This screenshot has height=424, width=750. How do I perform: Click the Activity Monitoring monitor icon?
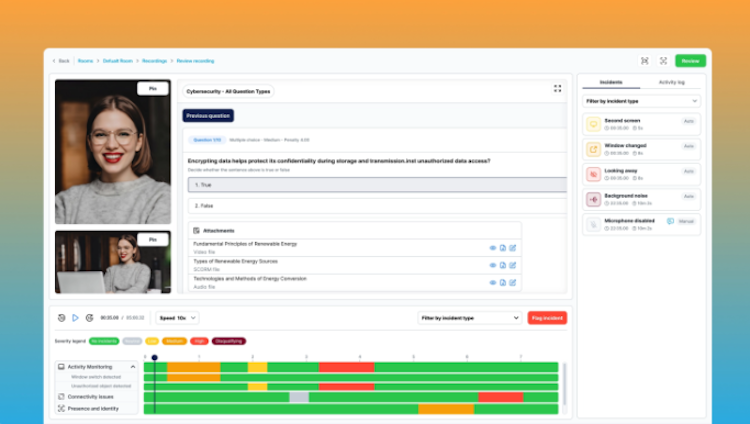point(61,367)
